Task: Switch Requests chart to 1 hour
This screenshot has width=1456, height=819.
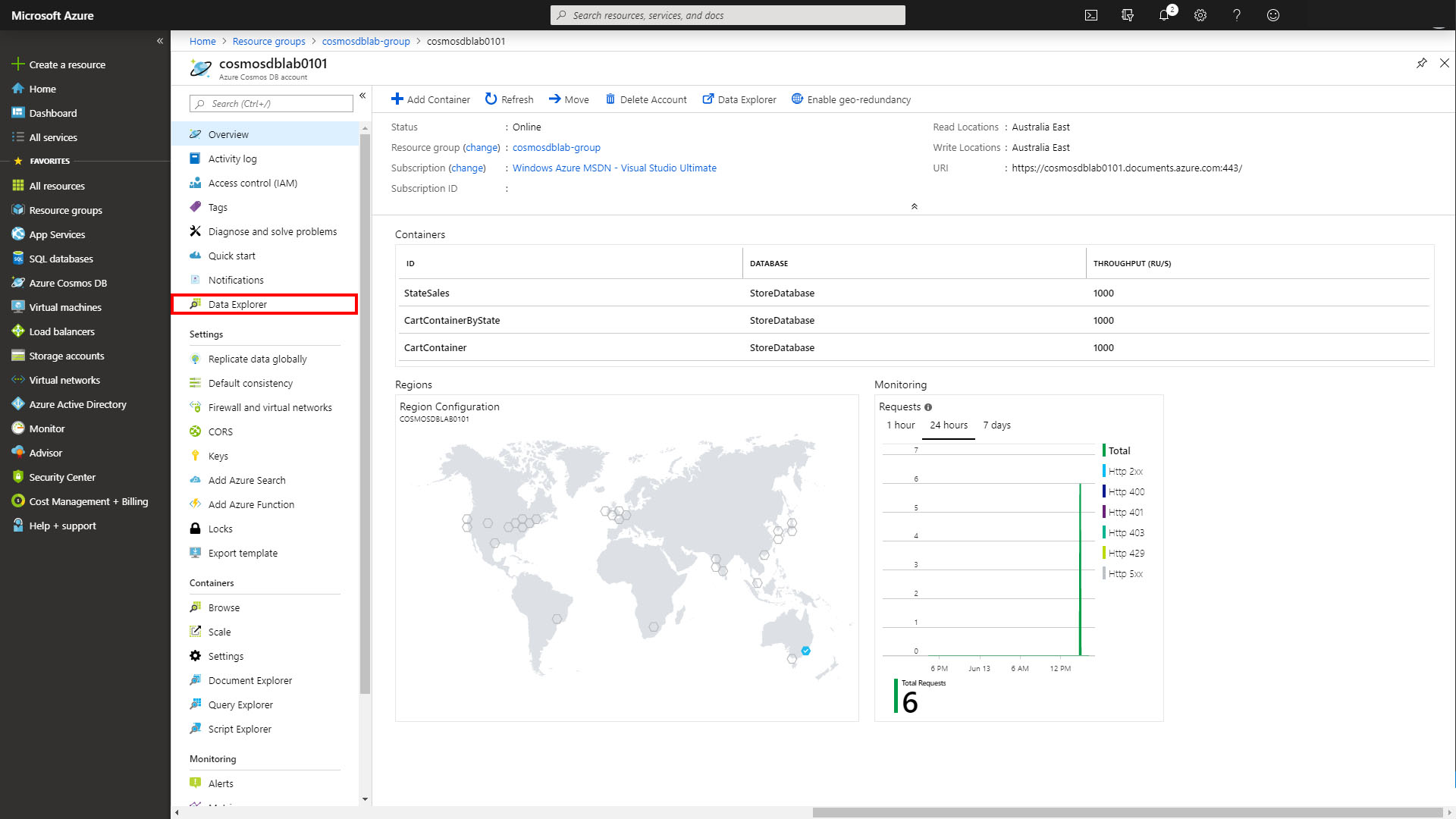Action: click(x=901, y=425)
